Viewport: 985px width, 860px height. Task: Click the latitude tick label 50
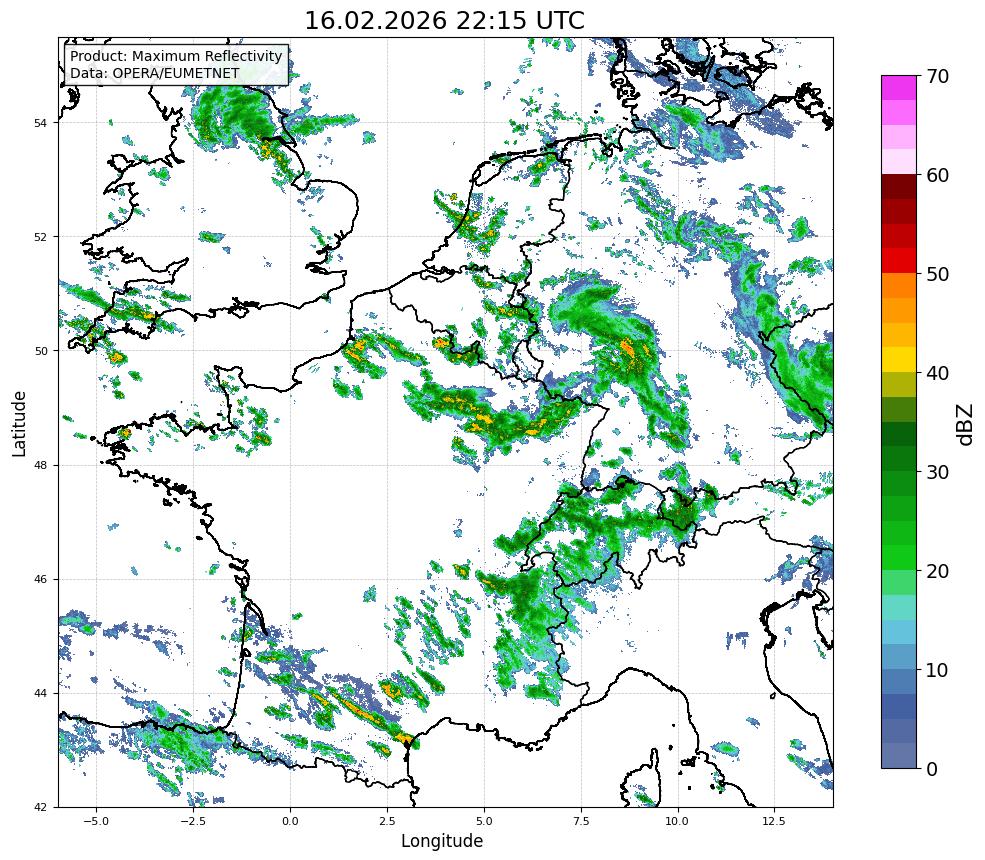pos(40,351)
